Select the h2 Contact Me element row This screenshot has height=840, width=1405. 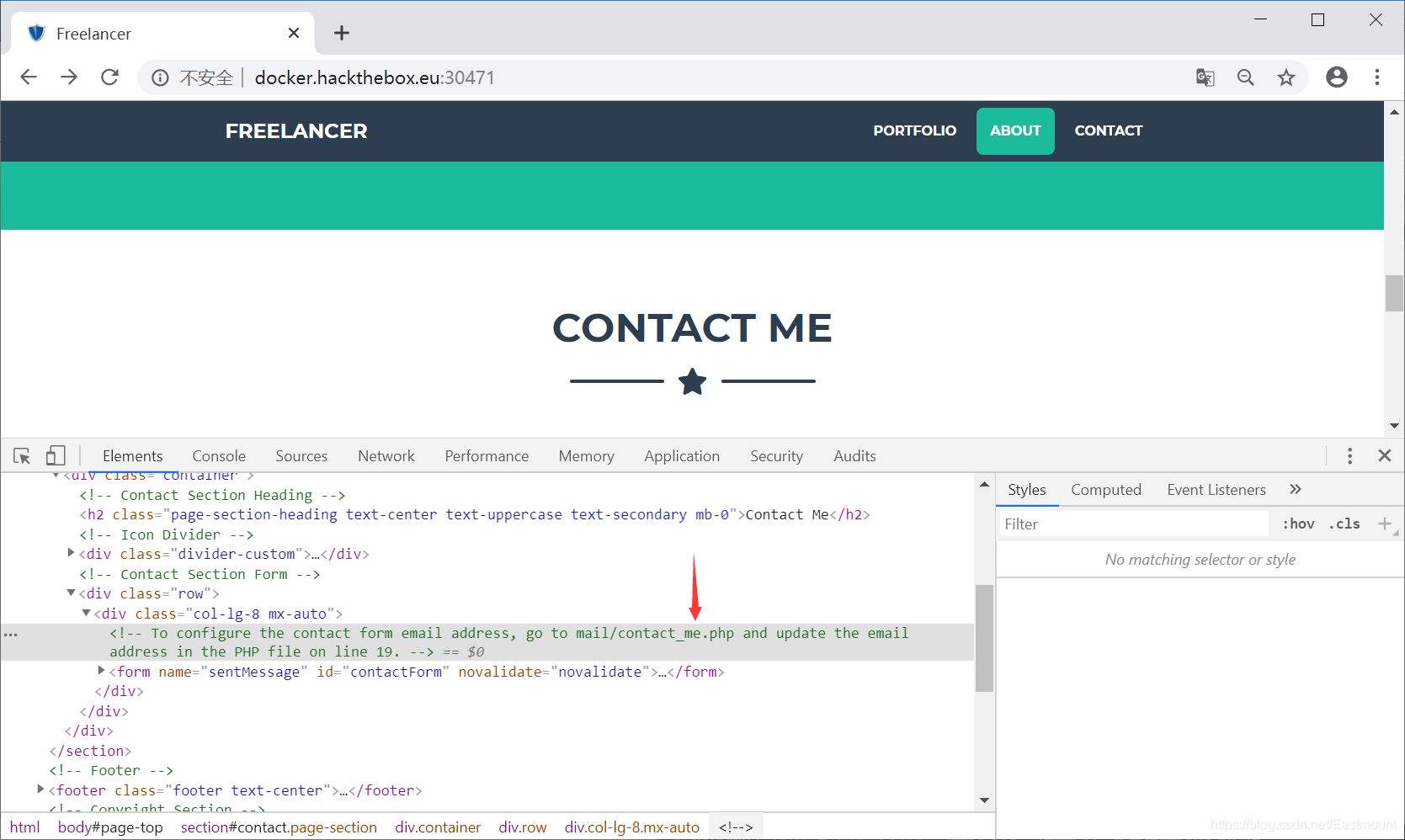475,514
